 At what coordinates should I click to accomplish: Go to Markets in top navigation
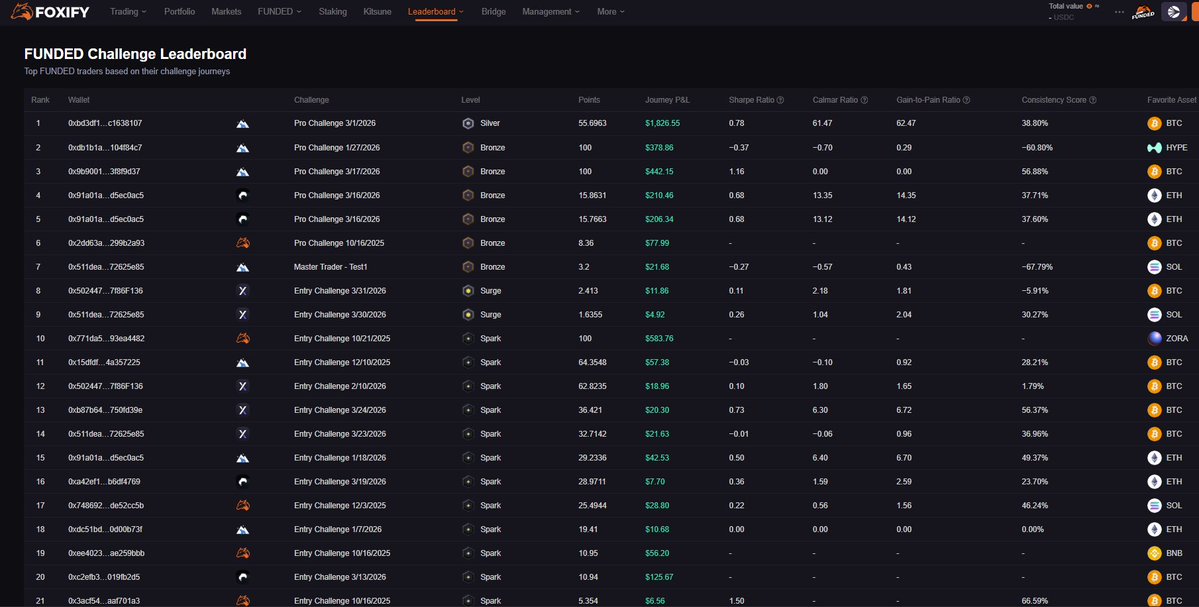click(226, 12)
